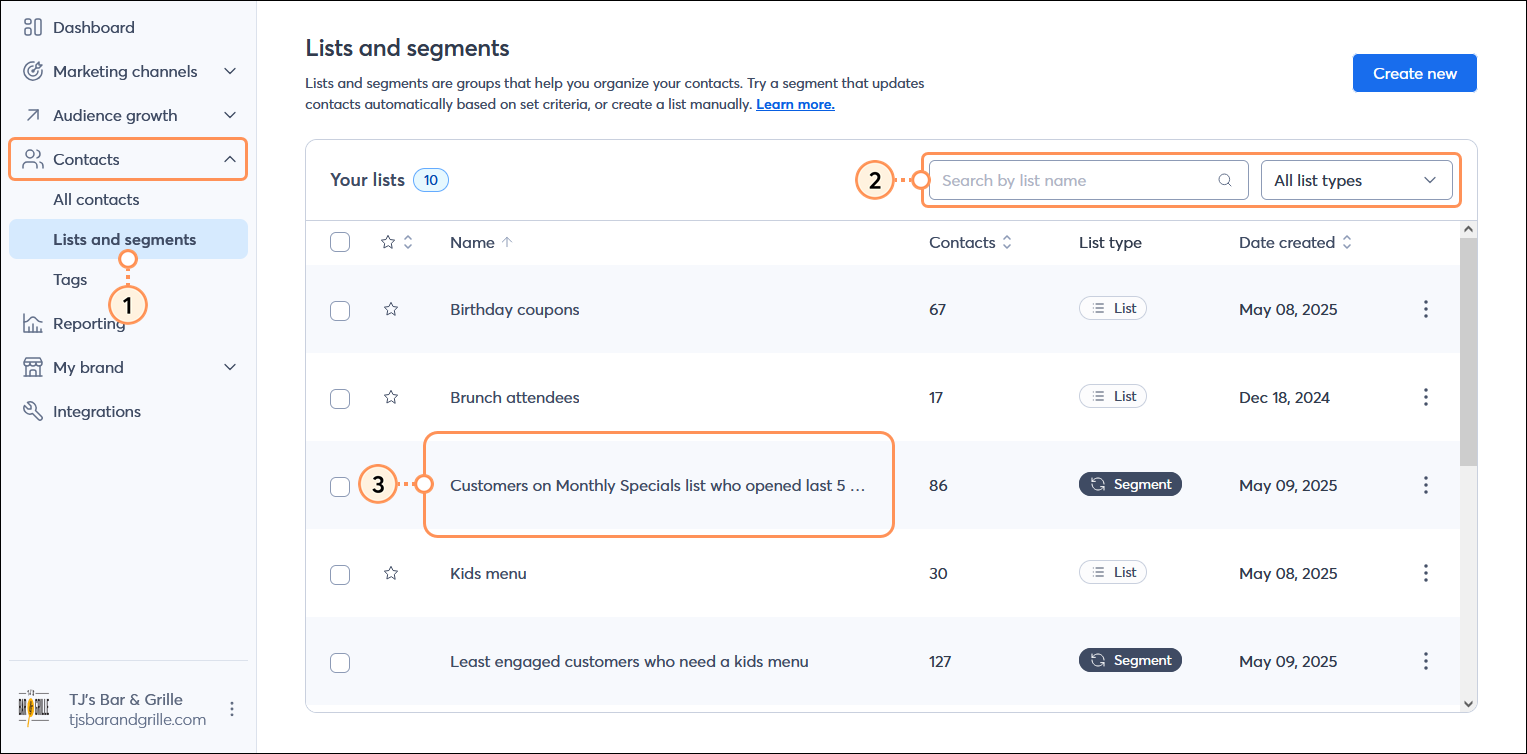This screenshot has height=754, width=1527.
Task: Click the Integrations wrench icon
Action: 33,411
